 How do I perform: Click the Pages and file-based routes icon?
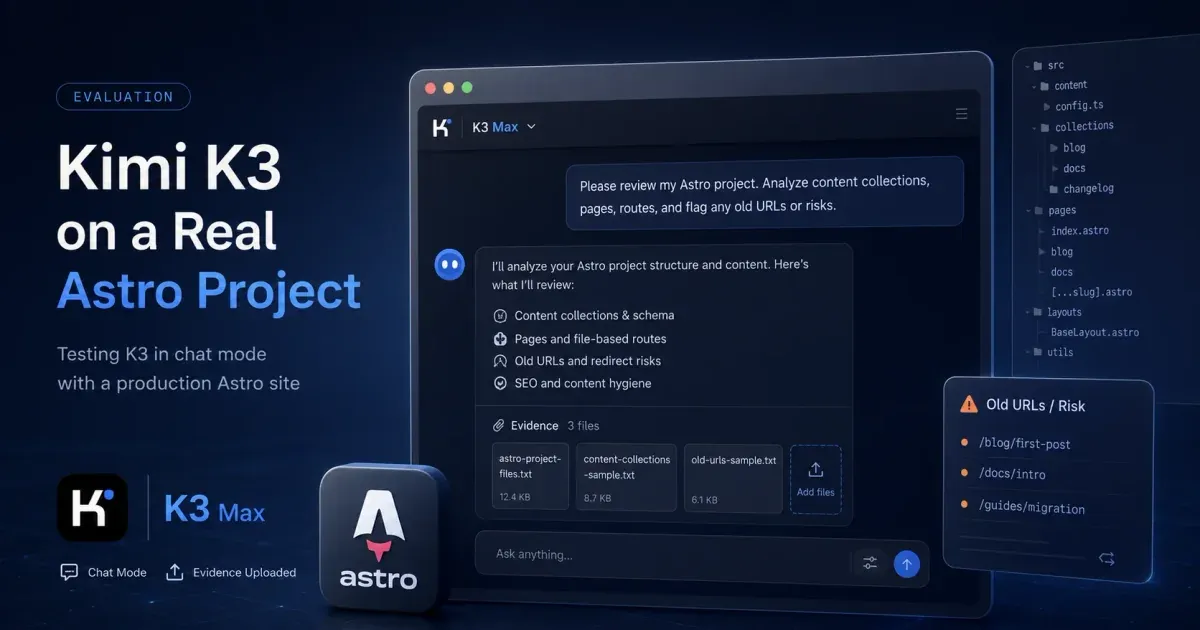coord(500,338)
